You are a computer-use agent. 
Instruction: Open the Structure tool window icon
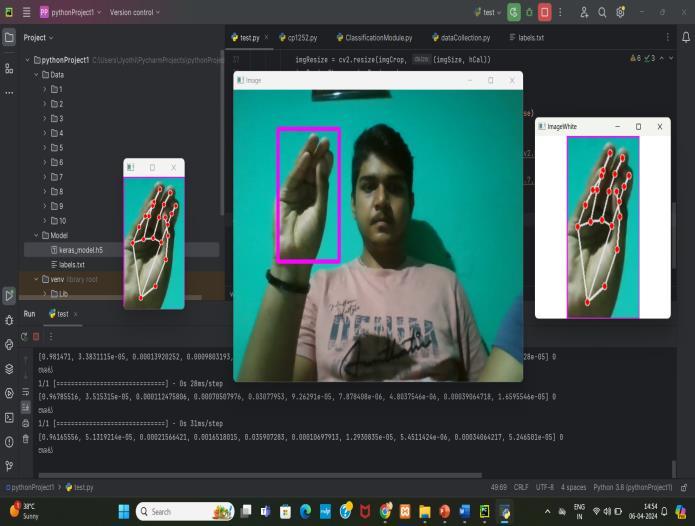(9, 68)
